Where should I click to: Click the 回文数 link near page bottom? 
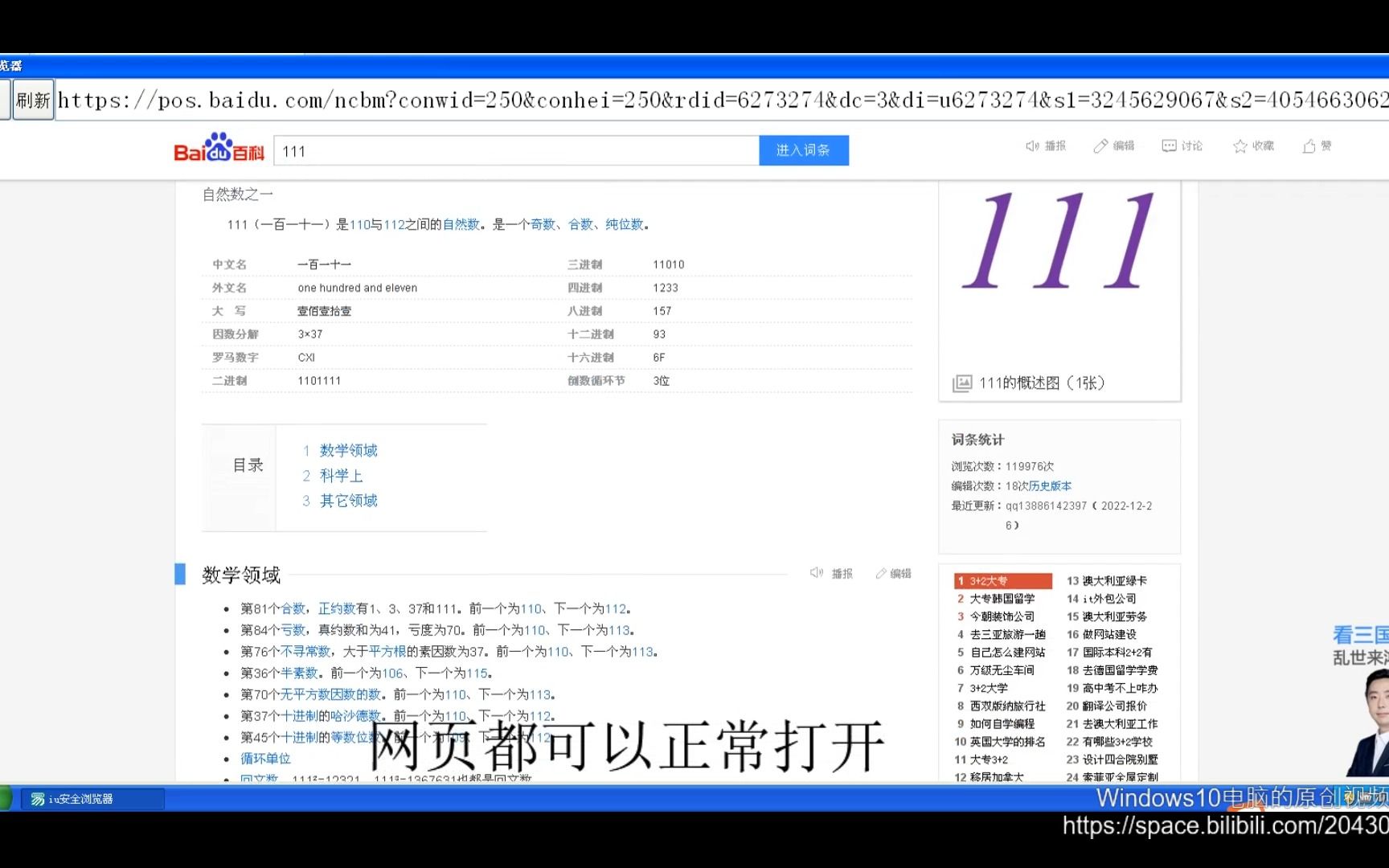(259, 778)
